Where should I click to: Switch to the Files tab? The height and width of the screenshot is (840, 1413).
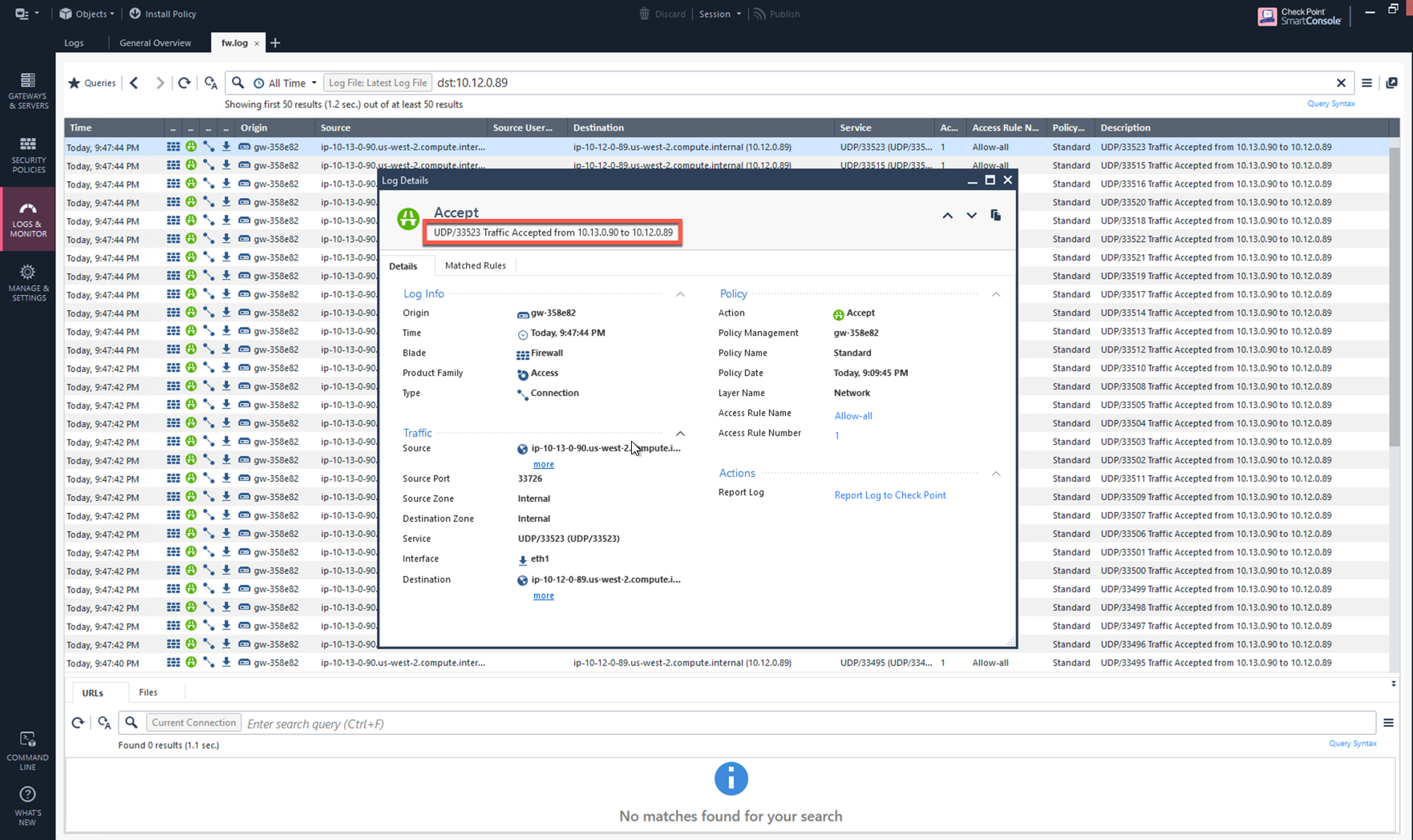click(148, 692)
